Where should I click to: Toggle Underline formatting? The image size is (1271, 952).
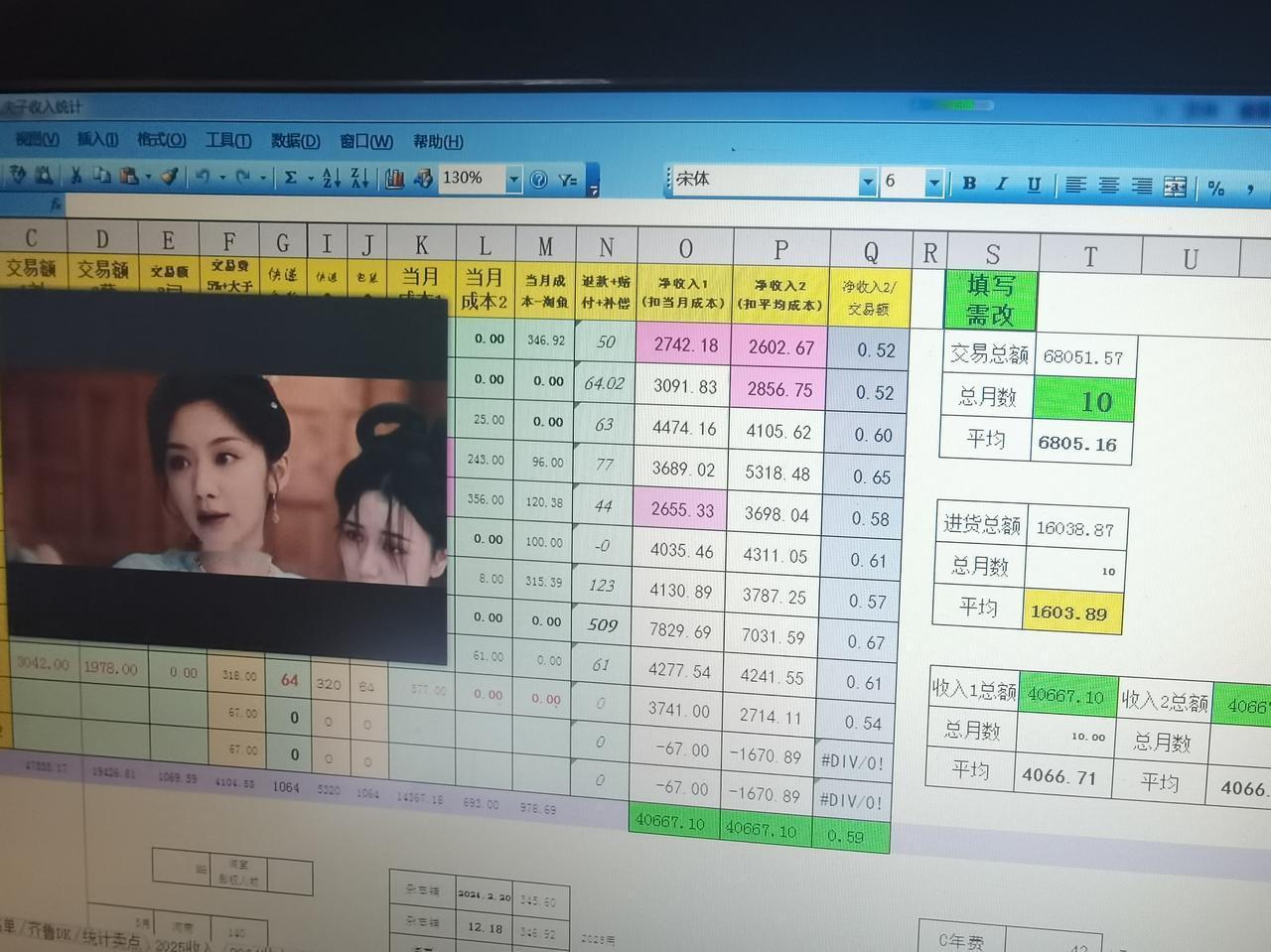coord(1034,184)
